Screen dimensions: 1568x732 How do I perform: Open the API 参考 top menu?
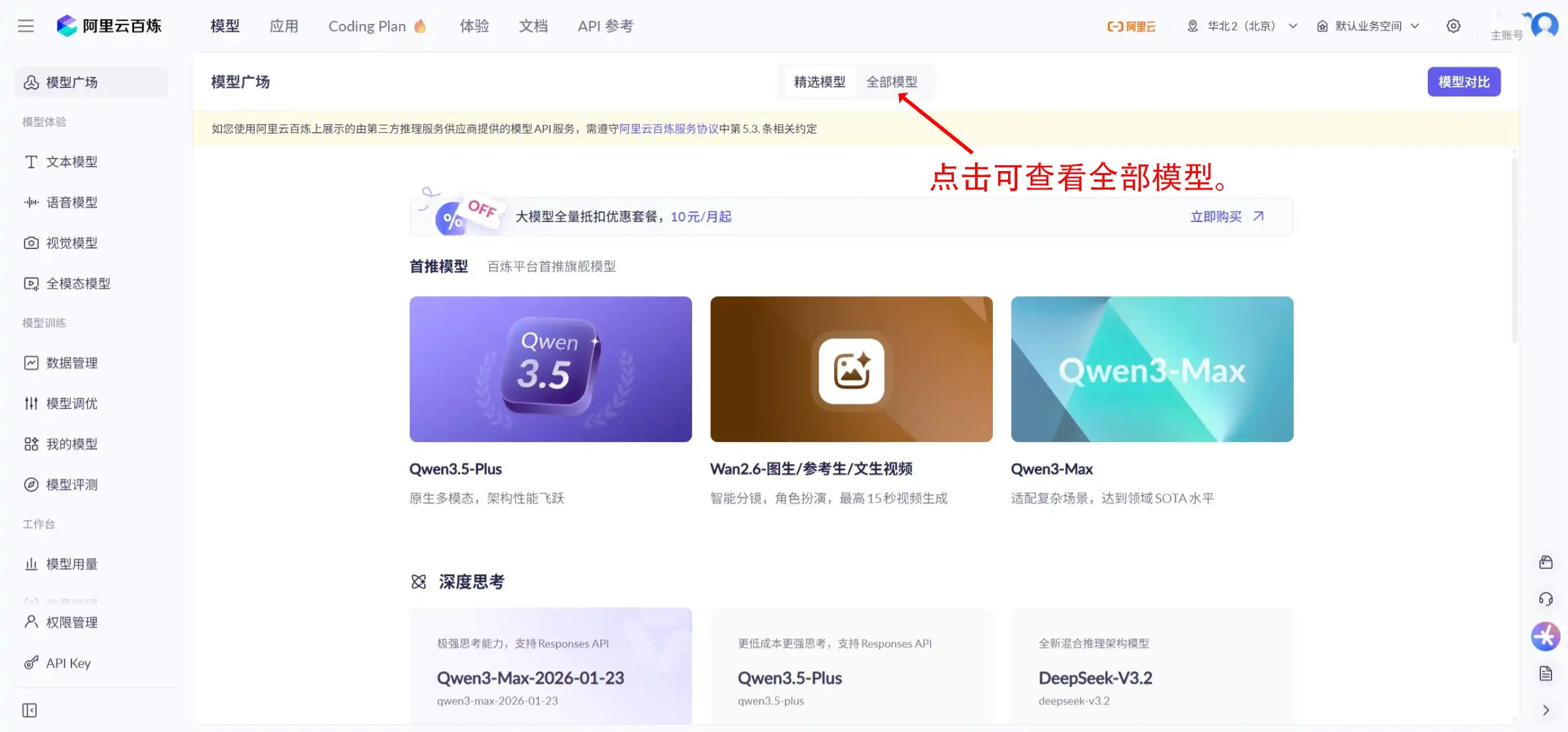click(606, 26)
